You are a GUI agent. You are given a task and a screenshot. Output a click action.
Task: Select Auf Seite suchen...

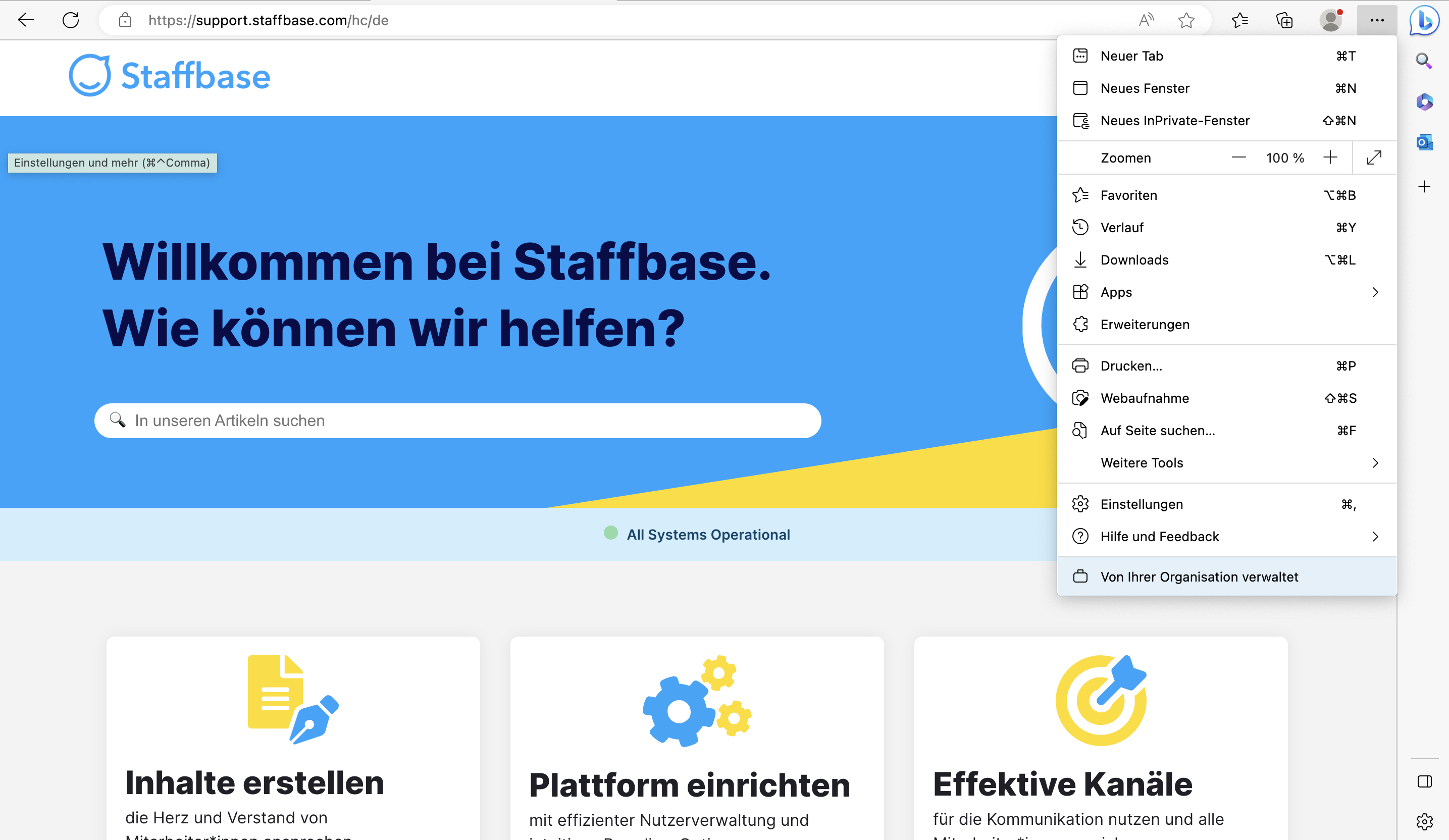click(1227, 430)
